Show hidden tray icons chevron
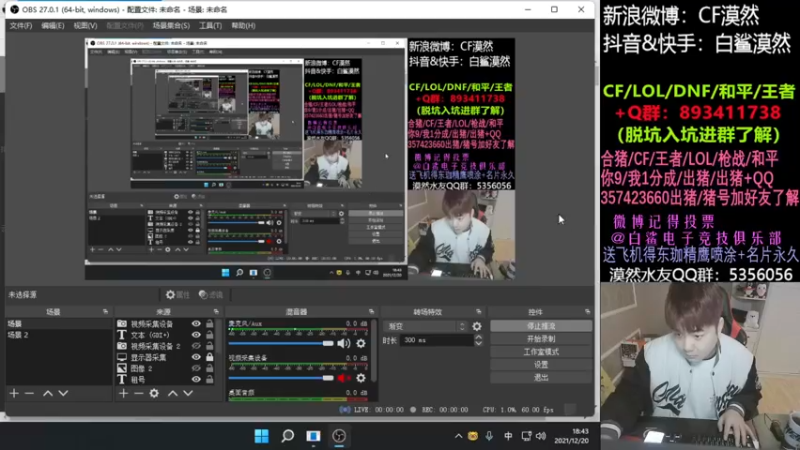 pos(458,436)
